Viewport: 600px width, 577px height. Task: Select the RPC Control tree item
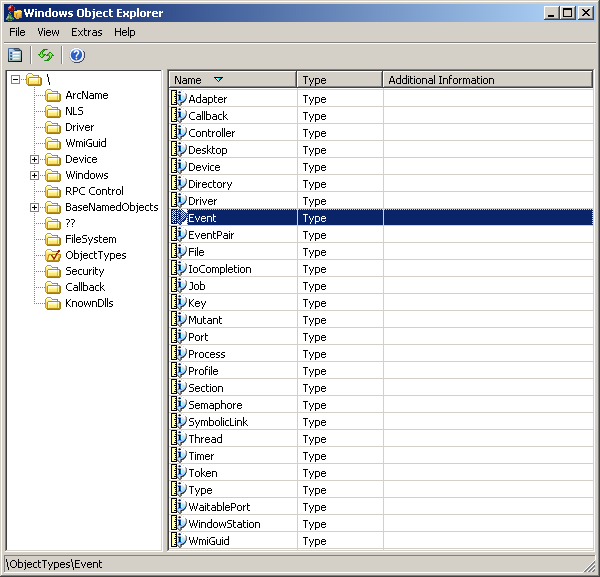[94, 192]
